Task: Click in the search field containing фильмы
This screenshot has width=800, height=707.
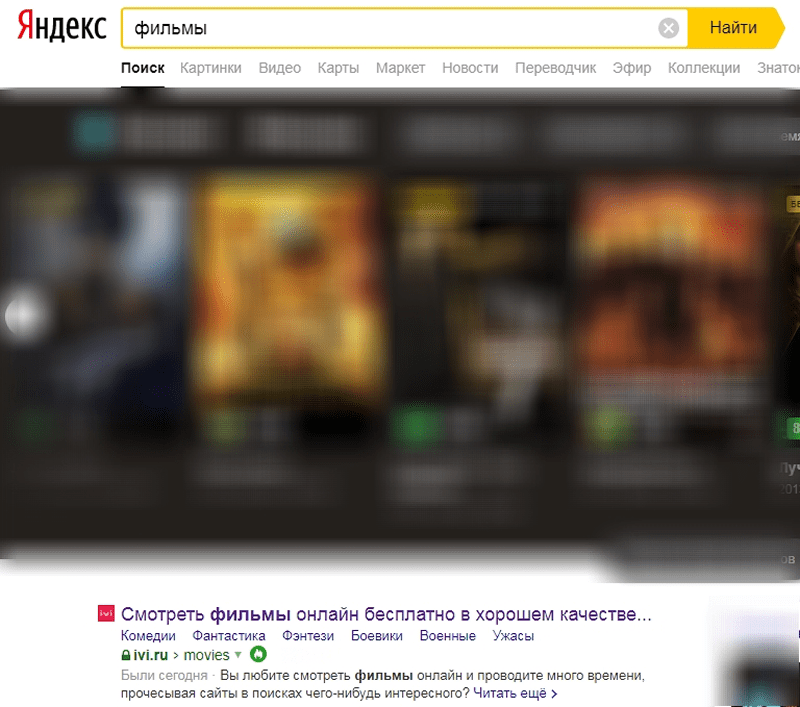Action: click(390, 28)
